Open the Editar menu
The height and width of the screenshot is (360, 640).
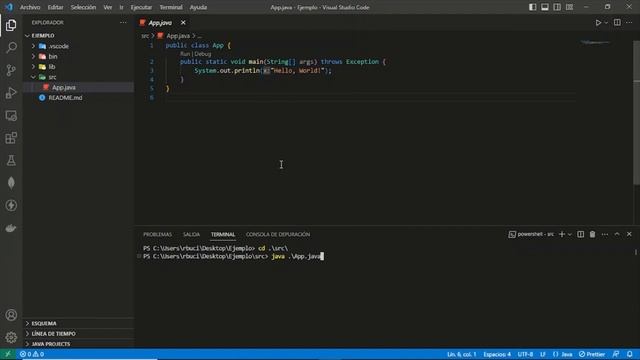click(55, 7)
